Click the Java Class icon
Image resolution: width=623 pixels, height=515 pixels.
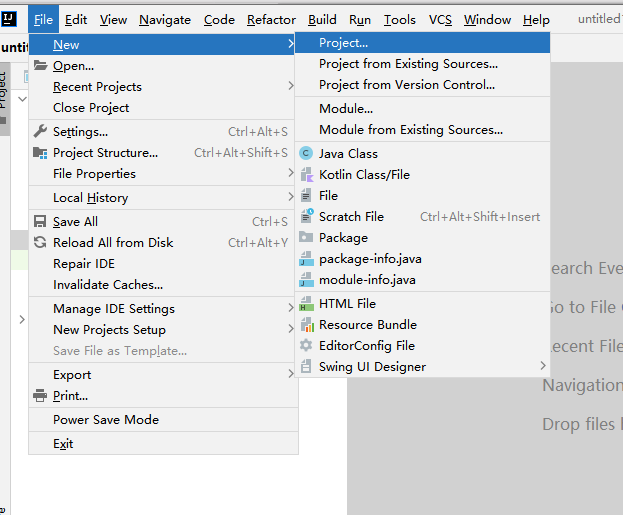point(306,154)
